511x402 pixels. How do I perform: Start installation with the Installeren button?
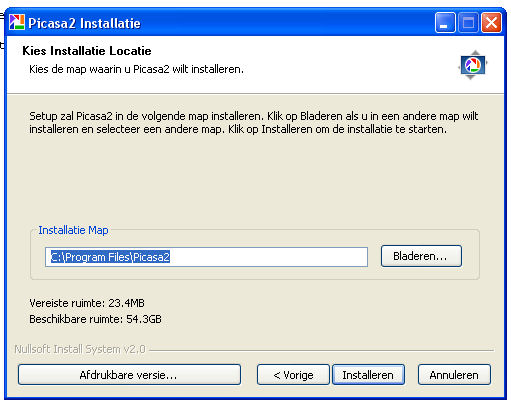click(368, 375)
